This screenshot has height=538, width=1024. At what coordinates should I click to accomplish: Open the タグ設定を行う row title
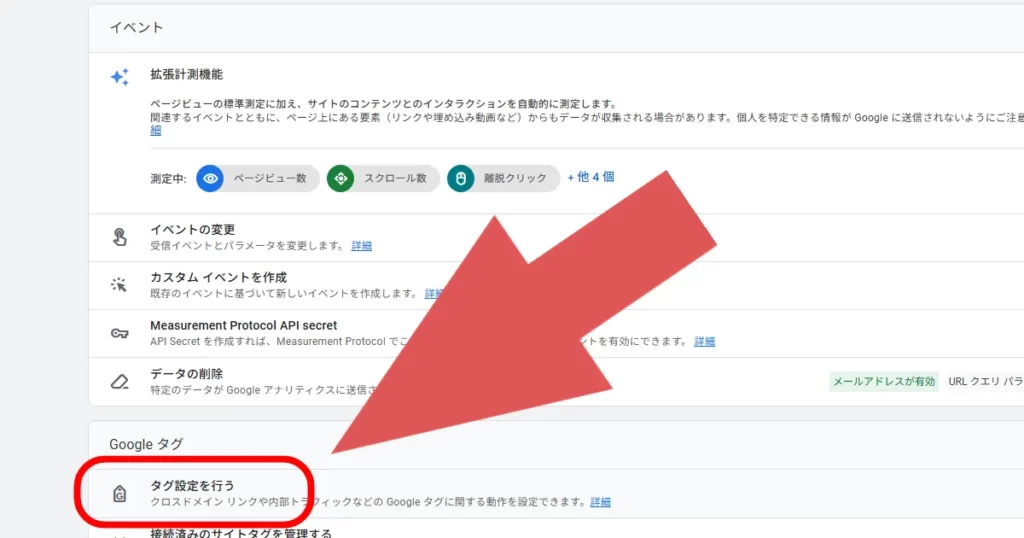coord(192,485)
